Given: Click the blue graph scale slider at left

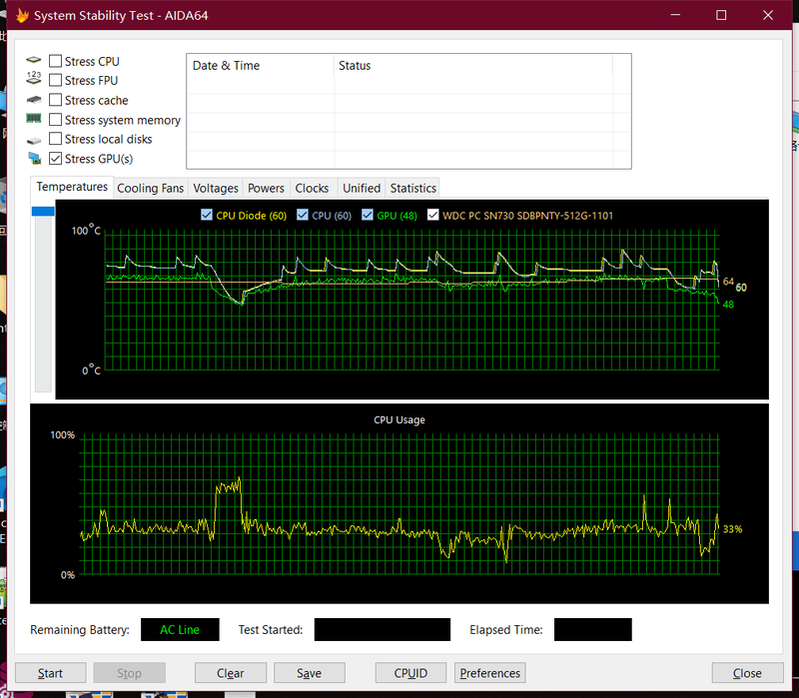Looking at the screenshot, I should pos(43,211).
